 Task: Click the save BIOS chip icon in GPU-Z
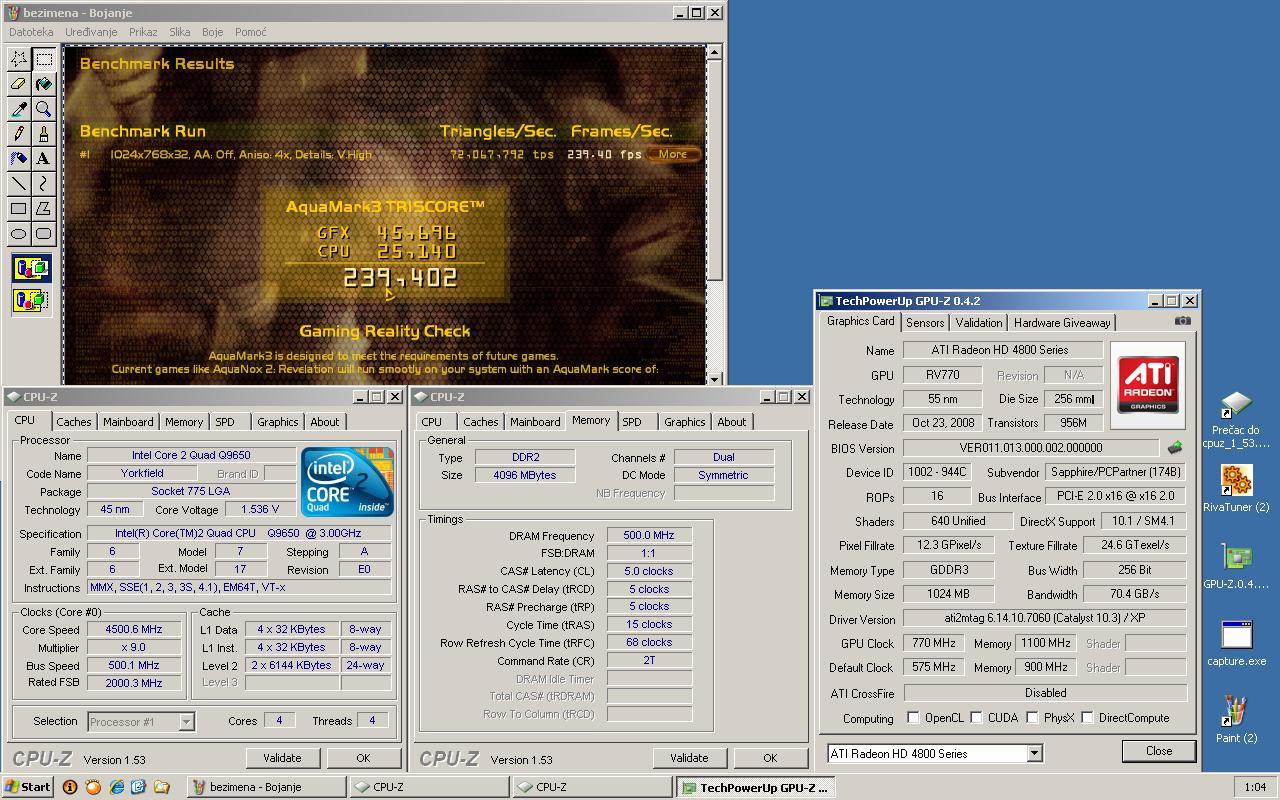[x=1175, y=448]
